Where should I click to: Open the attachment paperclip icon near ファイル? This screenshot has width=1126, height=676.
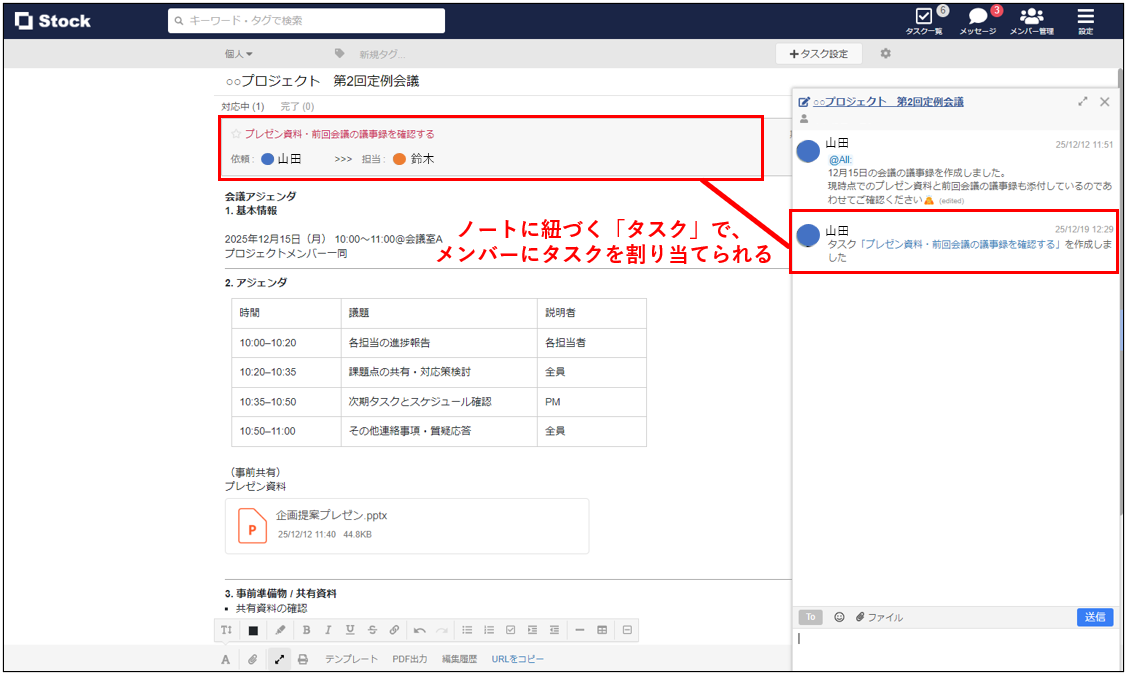(861, 617)
